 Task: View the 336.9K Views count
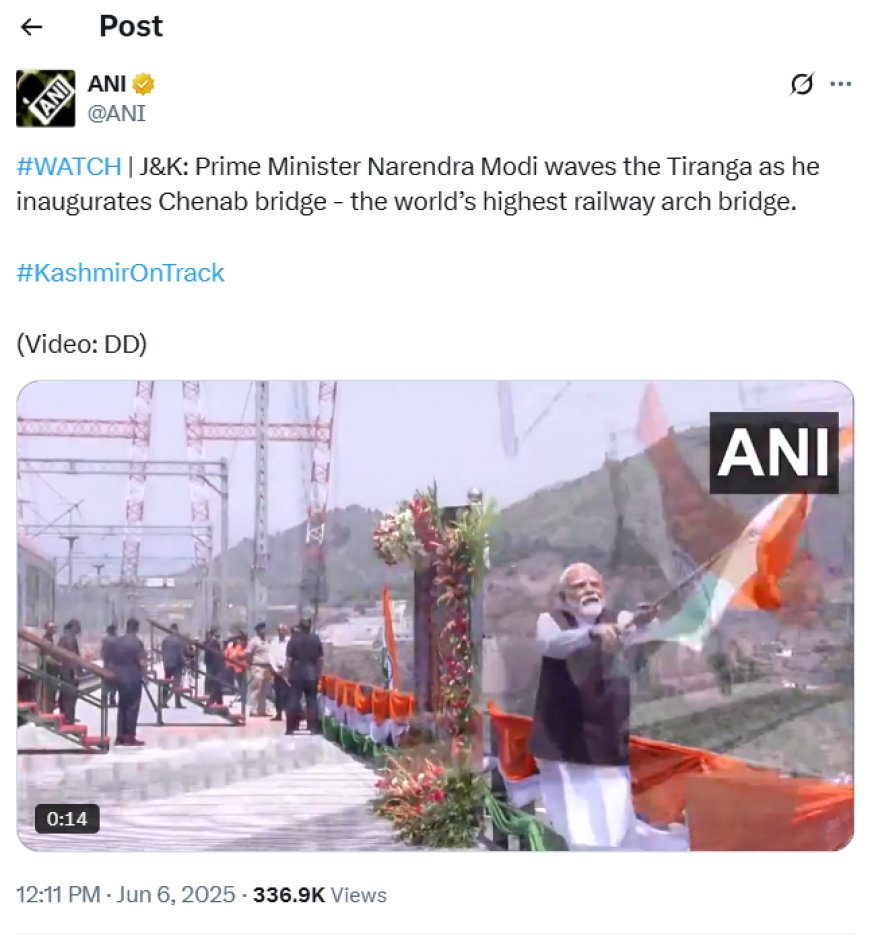point(320,895)
